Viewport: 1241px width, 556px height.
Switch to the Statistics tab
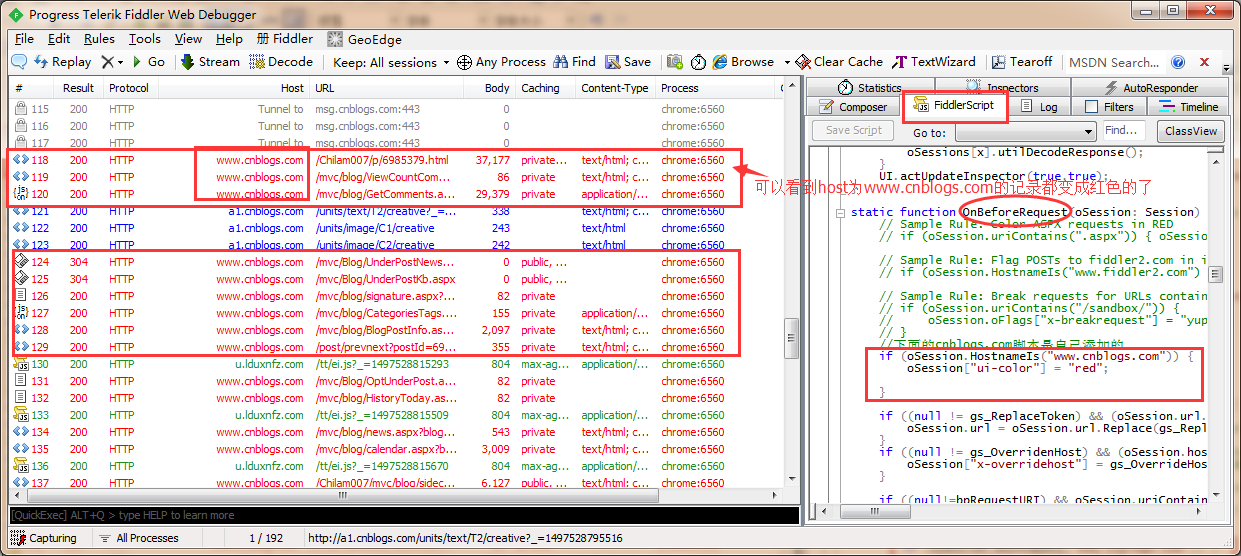click(x=869, y=88)
